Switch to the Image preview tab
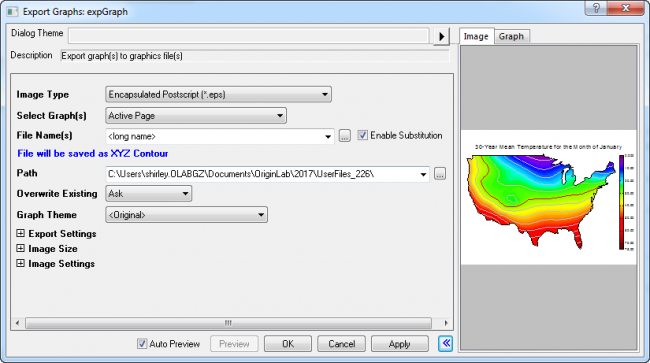 [x=476, y=36]
